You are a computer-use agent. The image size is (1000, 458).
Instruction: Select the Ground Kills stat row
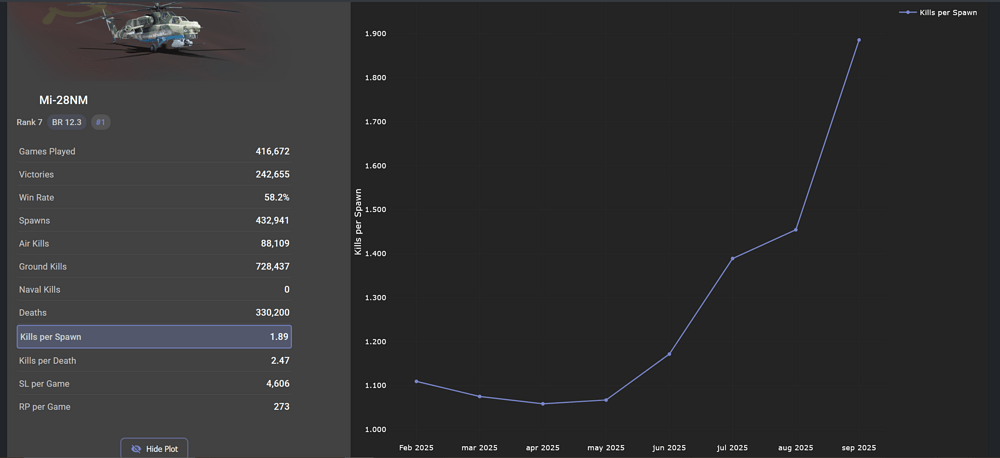[x=154, y=267]
